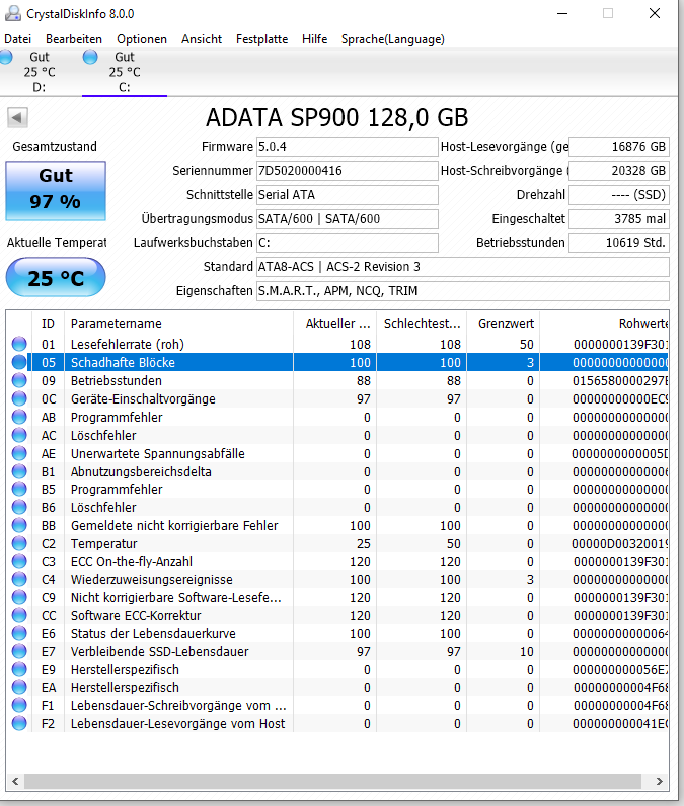
Task: Click status orb of Unerwartete Spannungsabfälle row
Action: 19,453
